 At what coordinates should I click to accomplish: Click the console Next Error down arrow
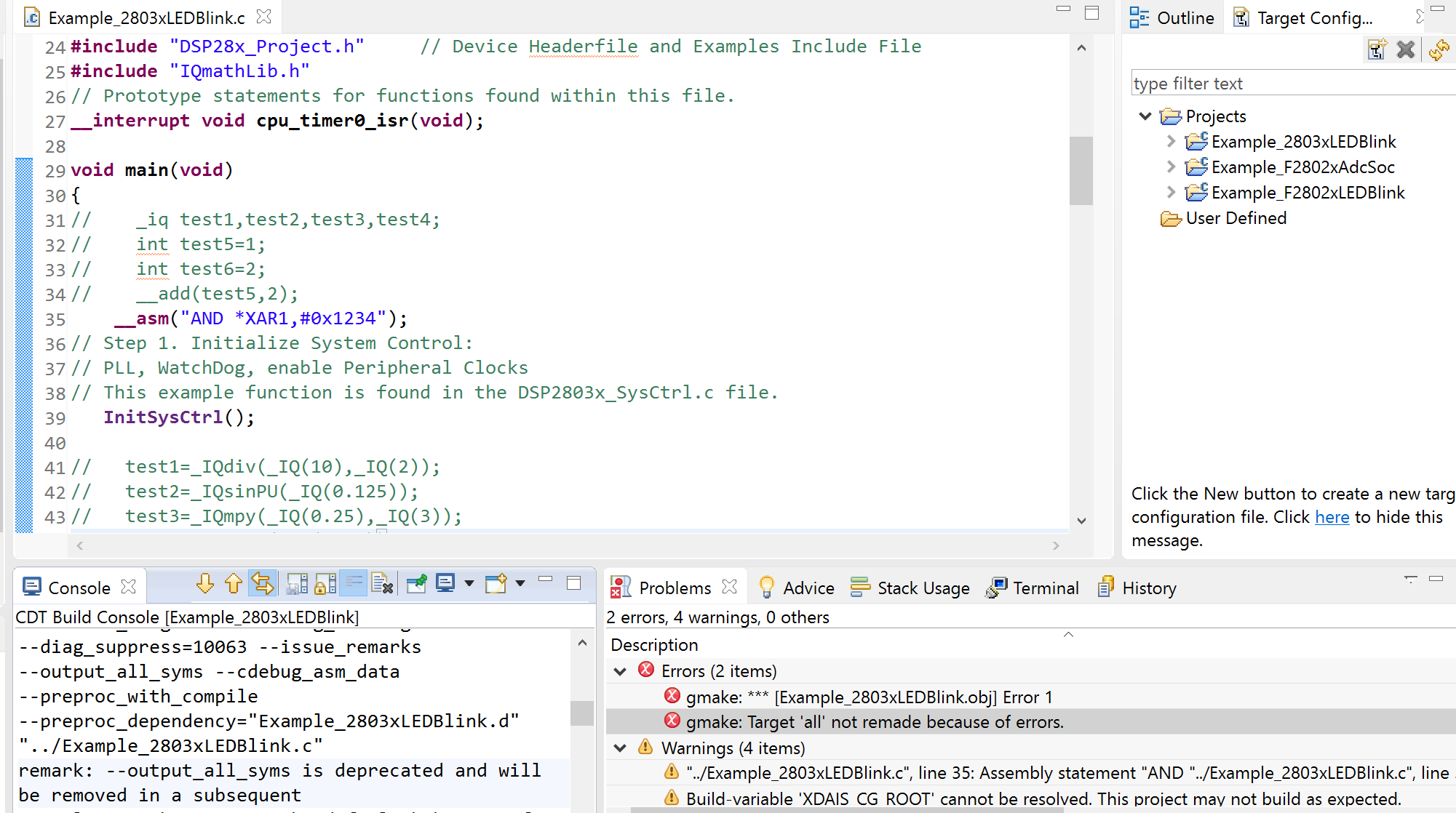(204, 584)
